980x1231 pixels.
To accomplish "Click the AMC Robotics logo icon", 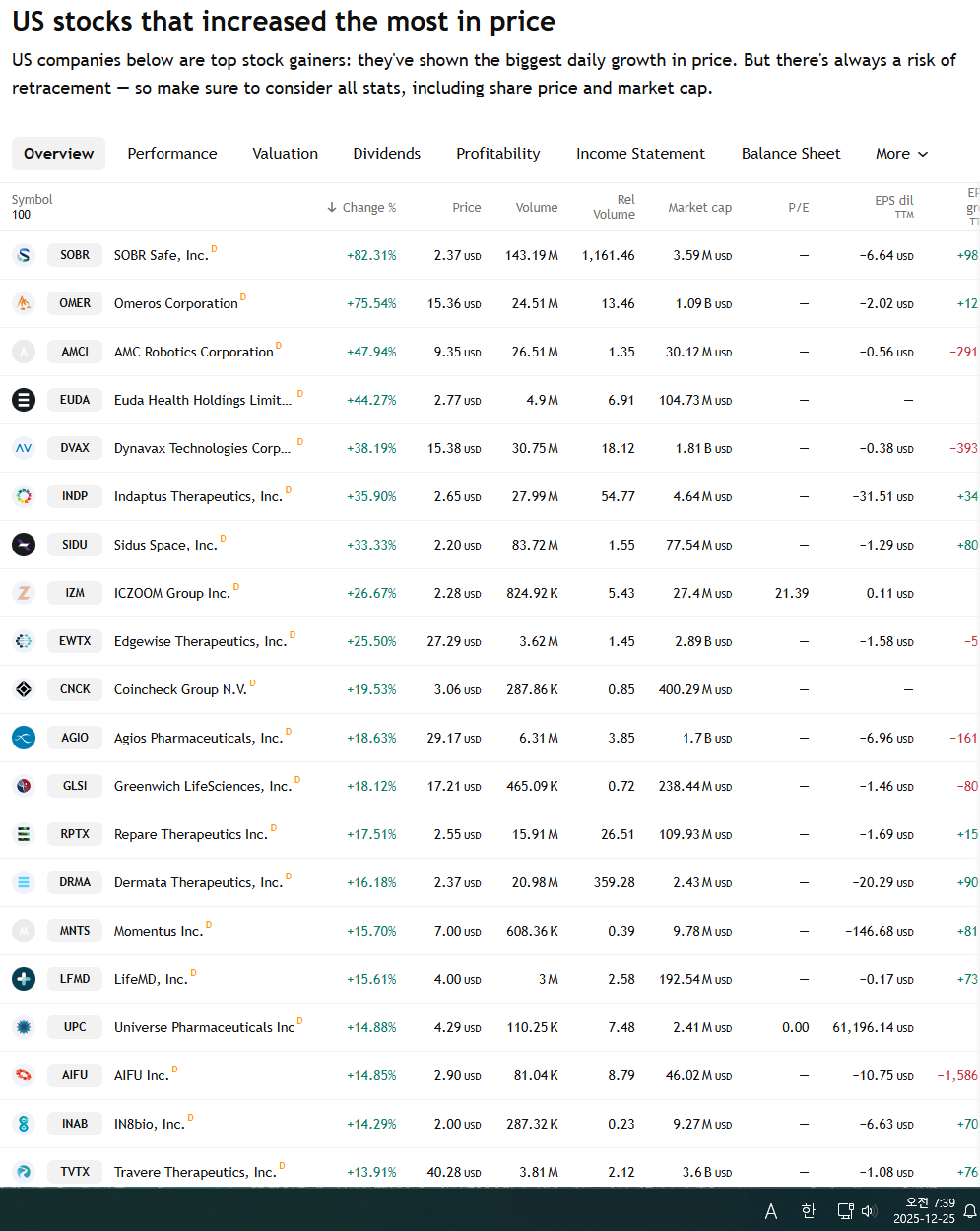I will 24,352.
